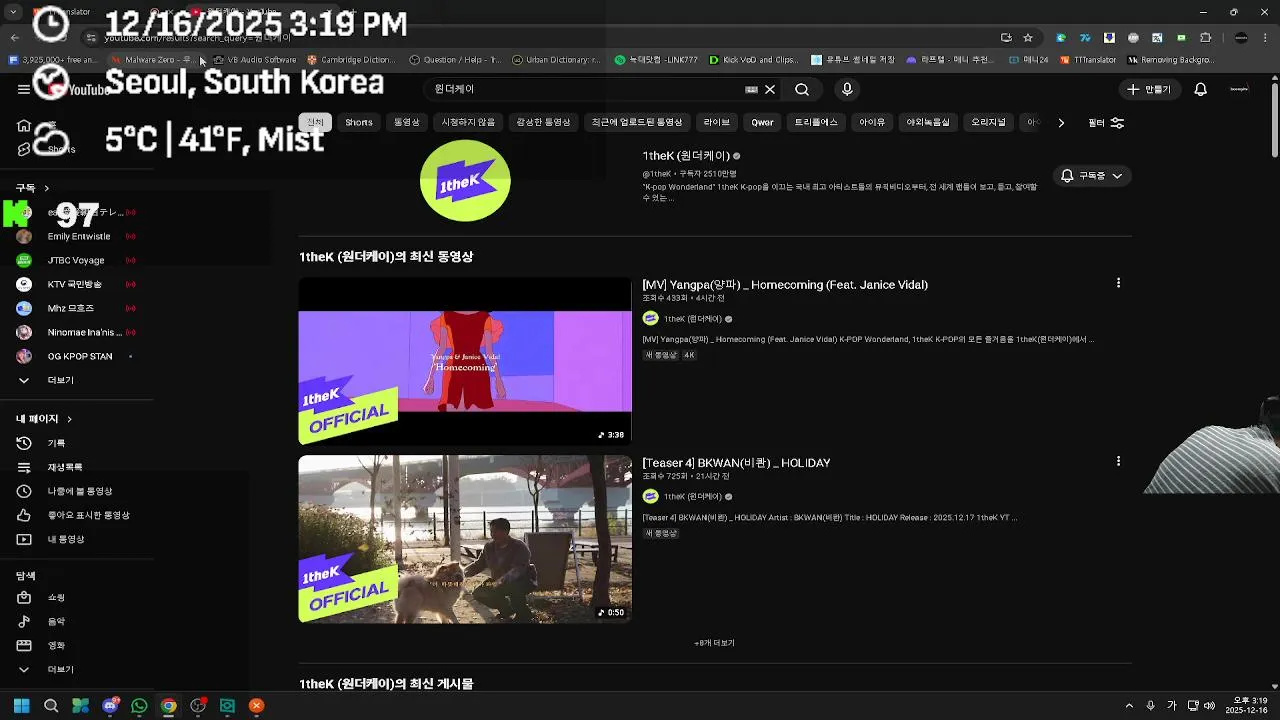1280x720 pixels.
Task: Open Chrome from the taskbar
Action: pyautogui.click(x=169, y=706)
